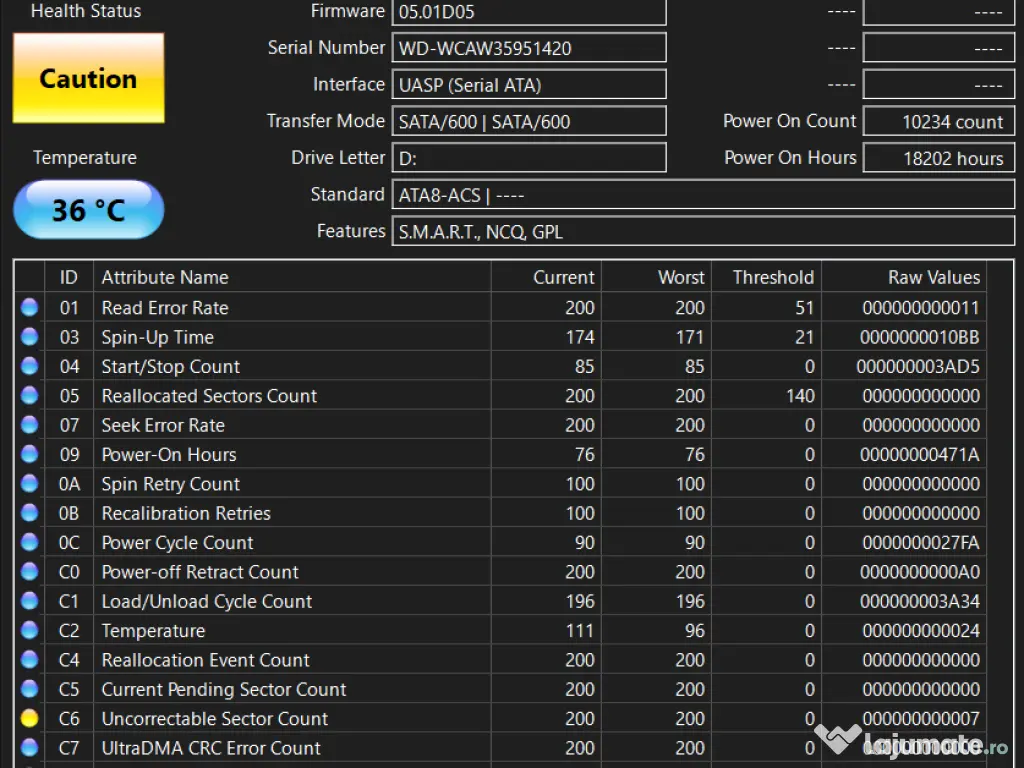
Task: Click the blue status icon for Read Error Rate
Action: (29, 308)
